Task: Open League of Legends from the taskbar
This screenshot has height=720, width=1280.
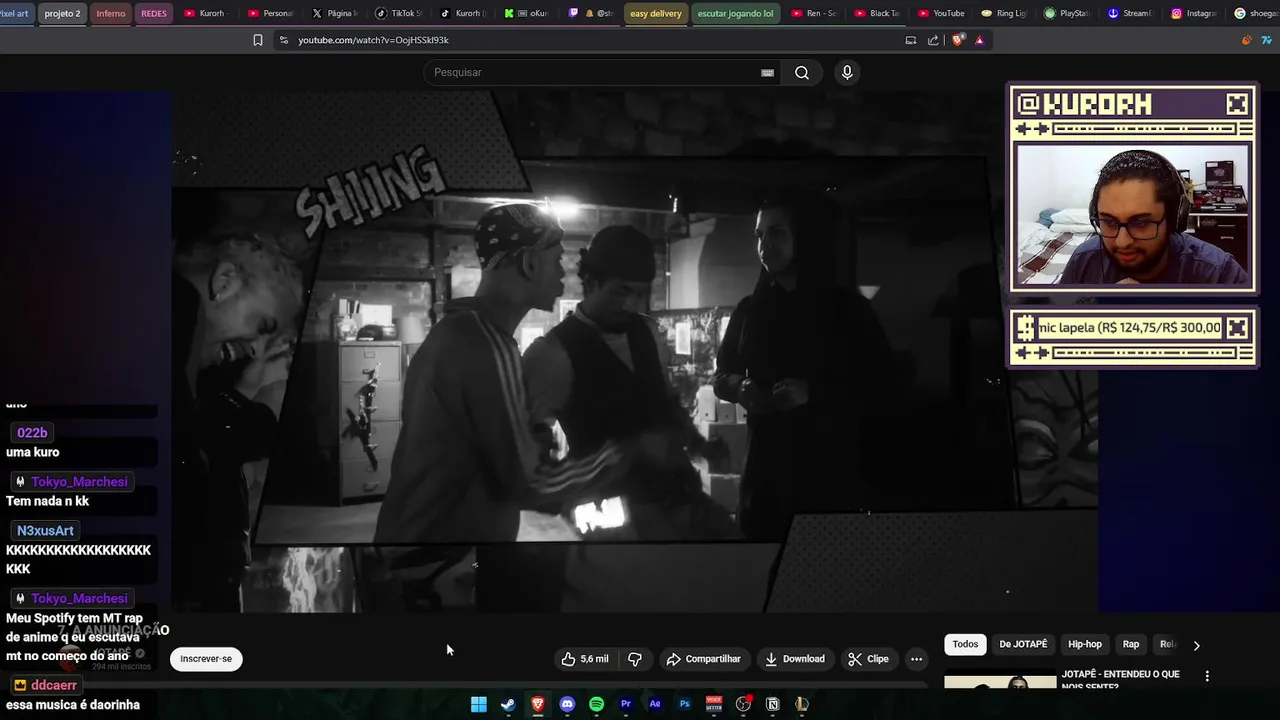Action: coord(802,704)
